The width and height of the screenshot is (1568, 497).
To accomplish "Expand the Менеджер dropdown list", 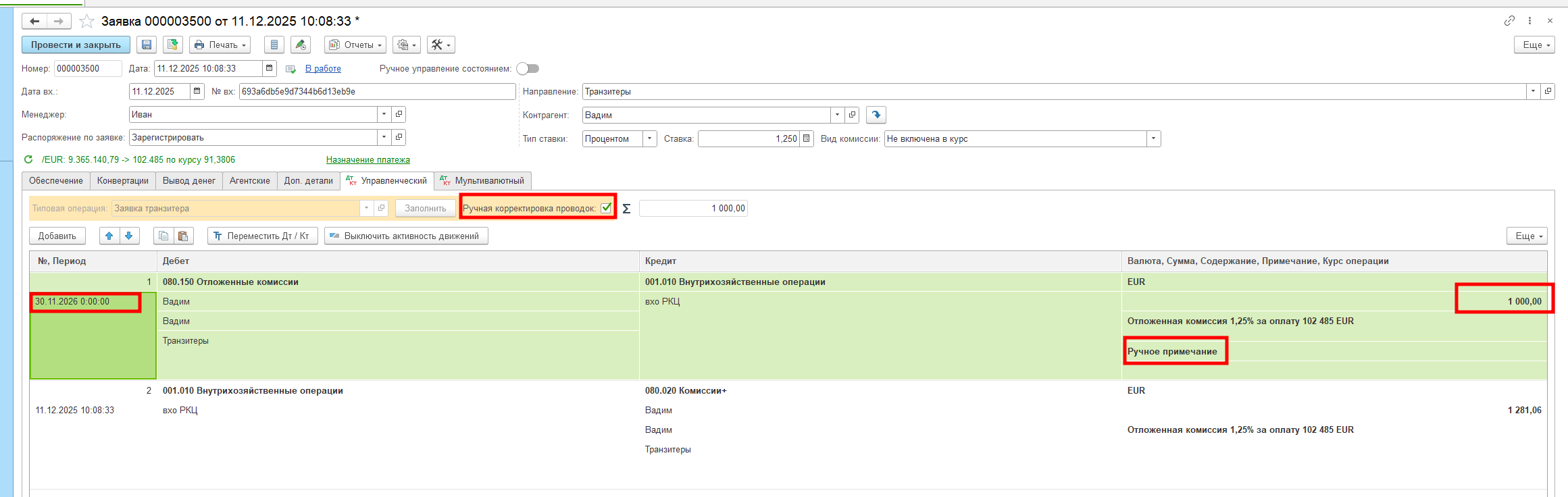I will coord(384,115).
